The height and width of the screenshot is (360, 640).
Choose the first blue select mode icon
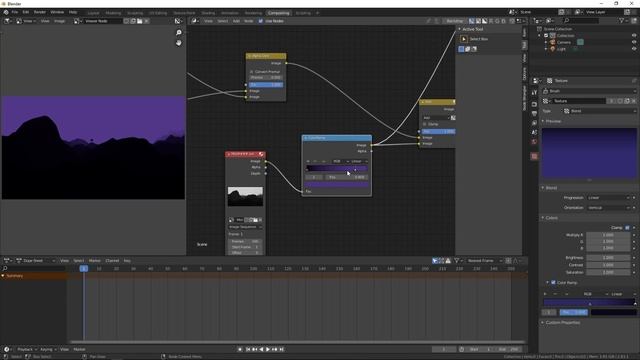coord(461,49)
